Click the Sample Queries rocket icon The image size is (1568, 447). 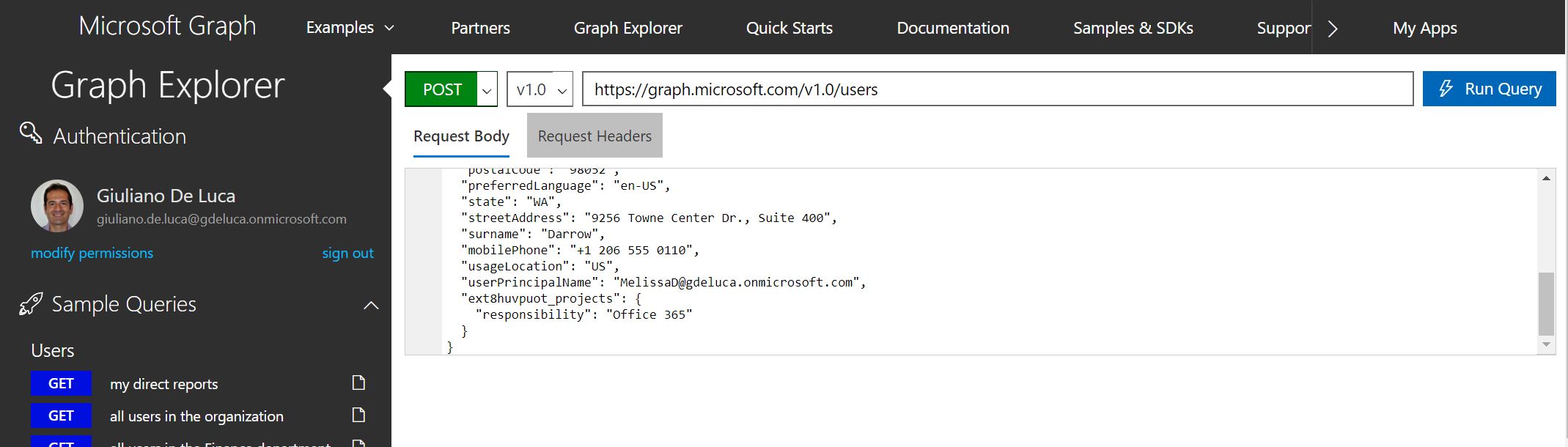pyautogui.click(x=31, y=304)
